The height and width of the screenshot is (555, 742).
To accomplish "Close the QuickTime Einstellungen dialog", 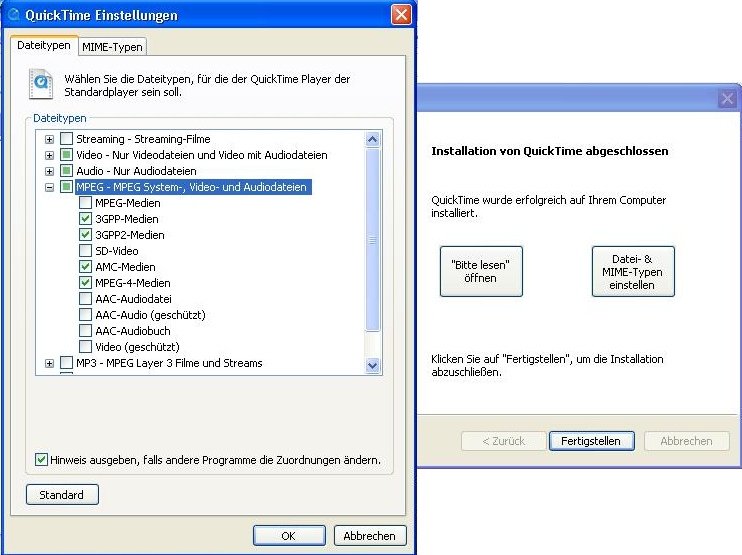I will (401, 15).
